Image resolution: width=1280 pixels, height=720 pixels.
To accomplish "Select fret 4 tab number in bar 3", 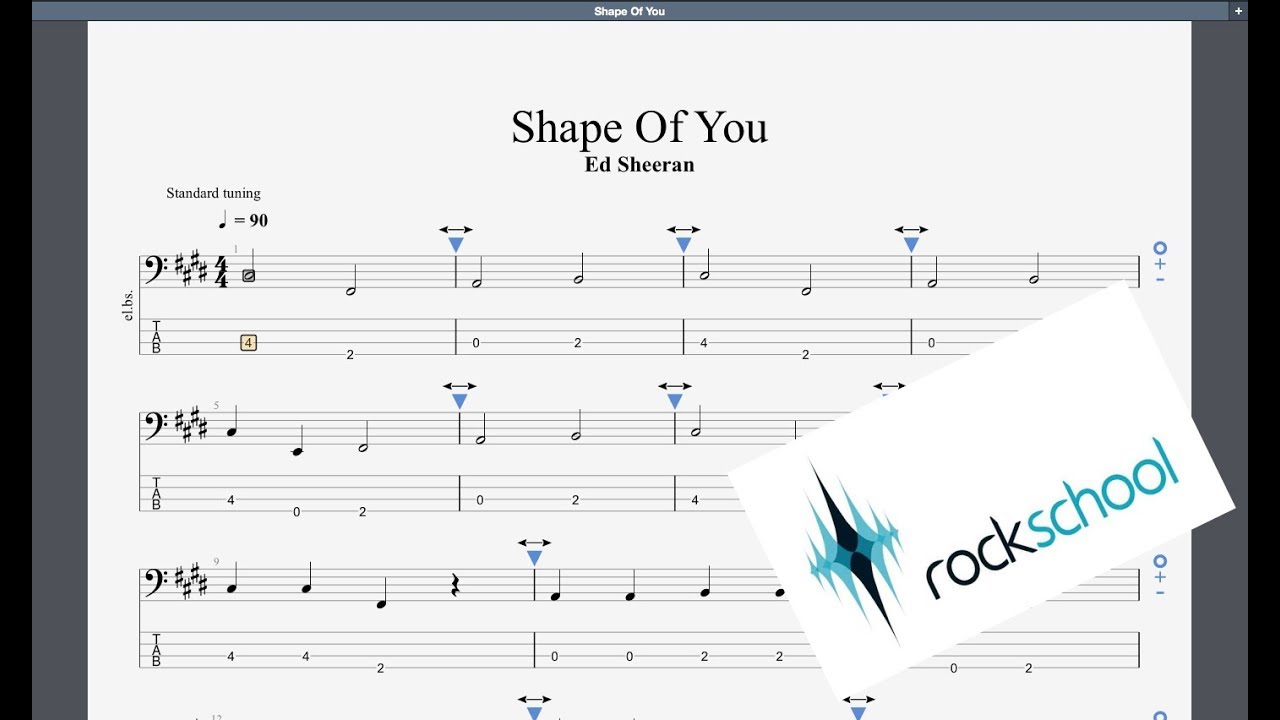I will [x=704, y=343].
